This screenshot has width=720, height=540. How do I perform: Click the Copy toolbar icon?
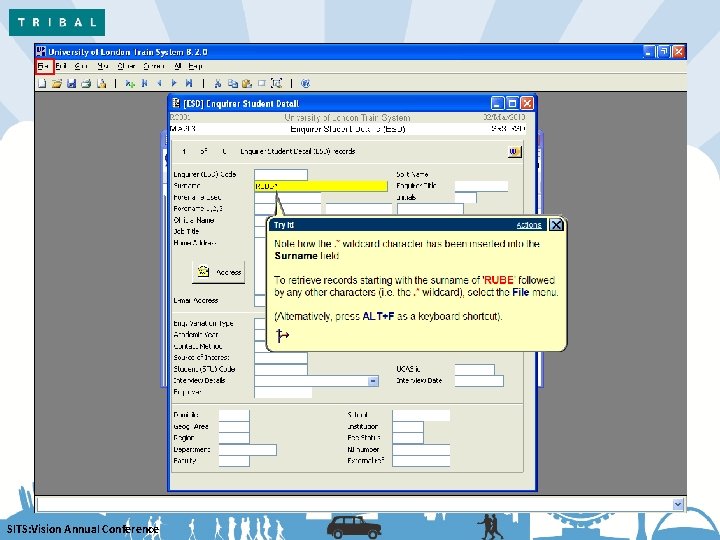233,83
